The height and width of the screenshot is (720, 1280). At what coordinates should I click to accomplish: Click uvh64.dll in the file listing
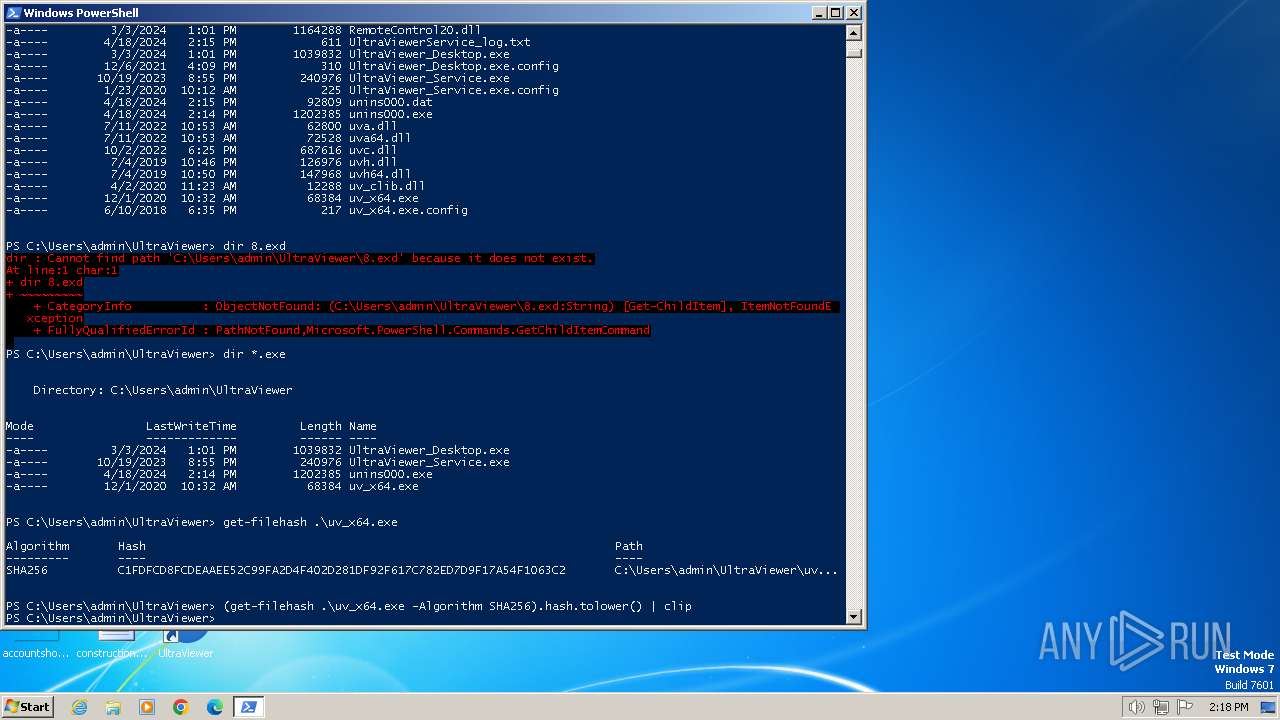[x=380, y=174]
